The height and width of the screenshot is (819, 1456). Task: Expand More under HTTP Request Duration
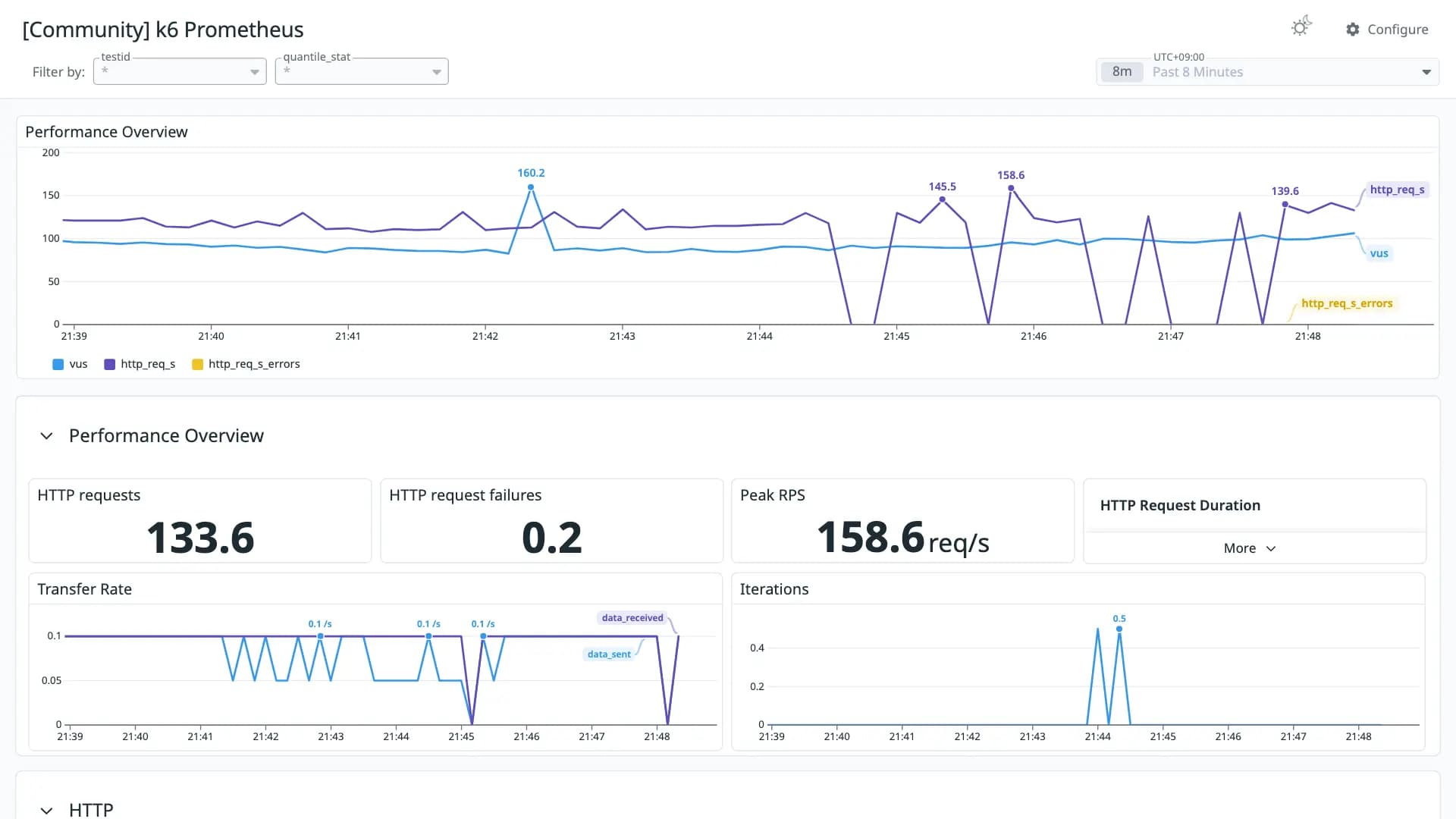1250,548
